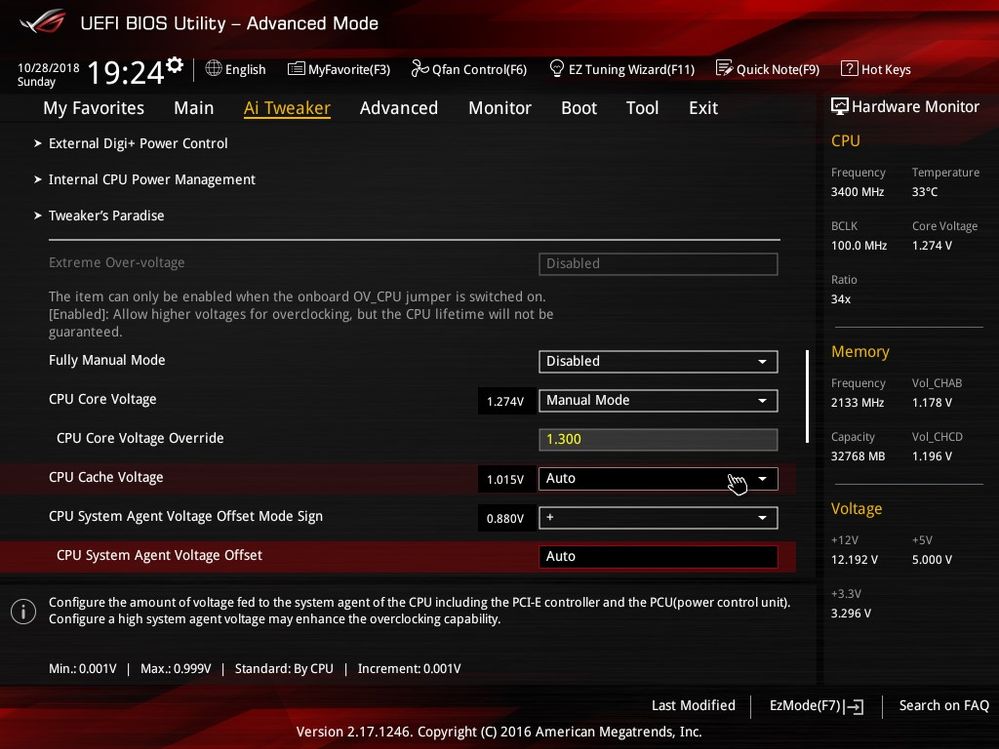Show the Hot Keys list
Viewport: 999px width, 749px height.
[886, 69]
